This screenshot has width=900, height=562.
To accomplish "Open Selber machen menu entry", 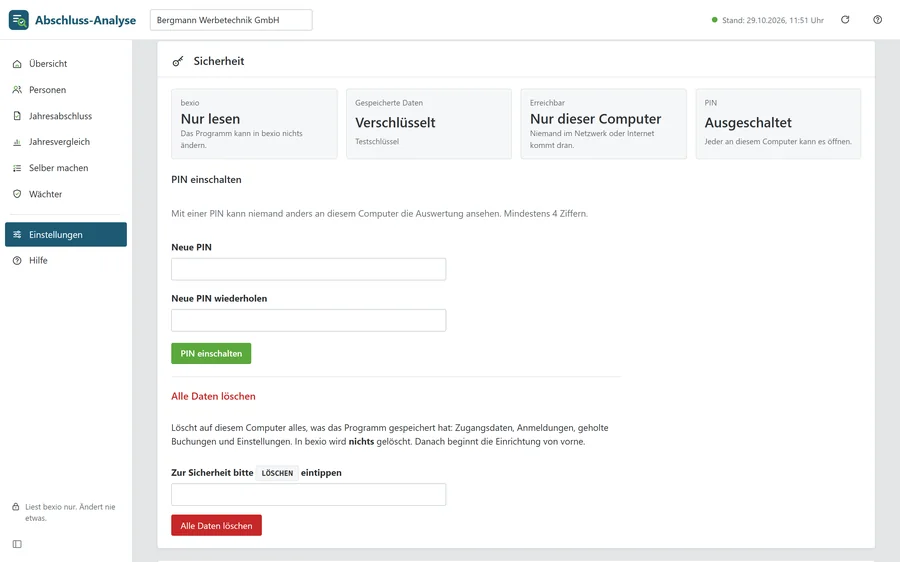I will click(x=66, y=168).
